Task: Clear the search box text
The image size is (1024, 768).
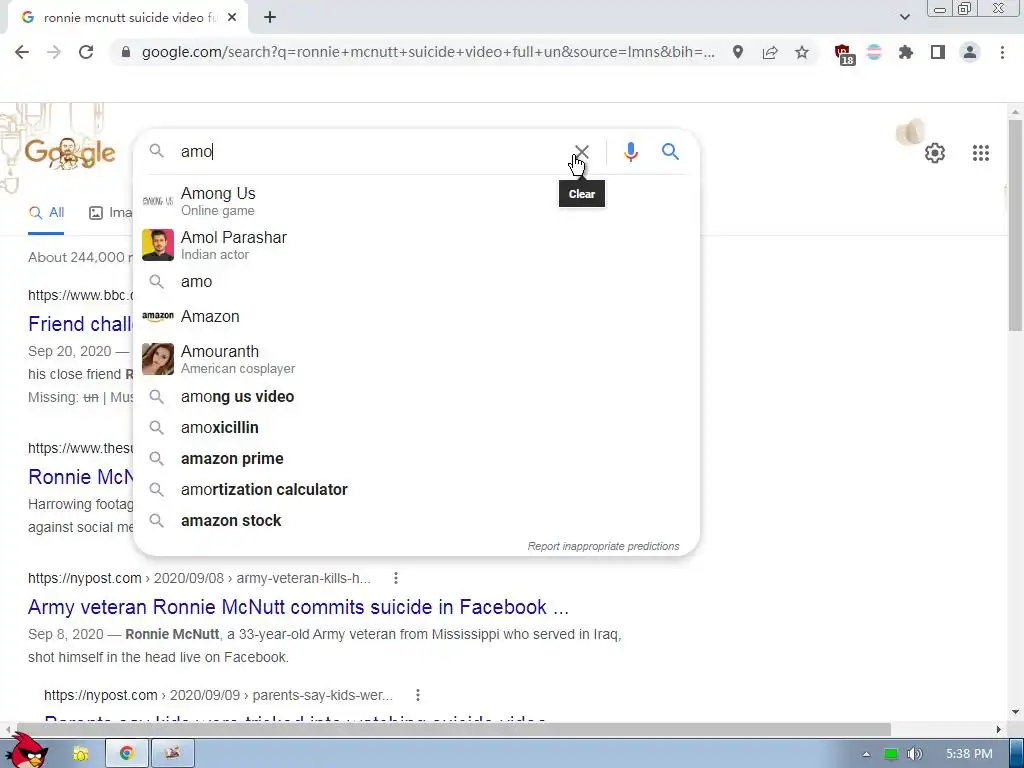Action: [581, 152]
